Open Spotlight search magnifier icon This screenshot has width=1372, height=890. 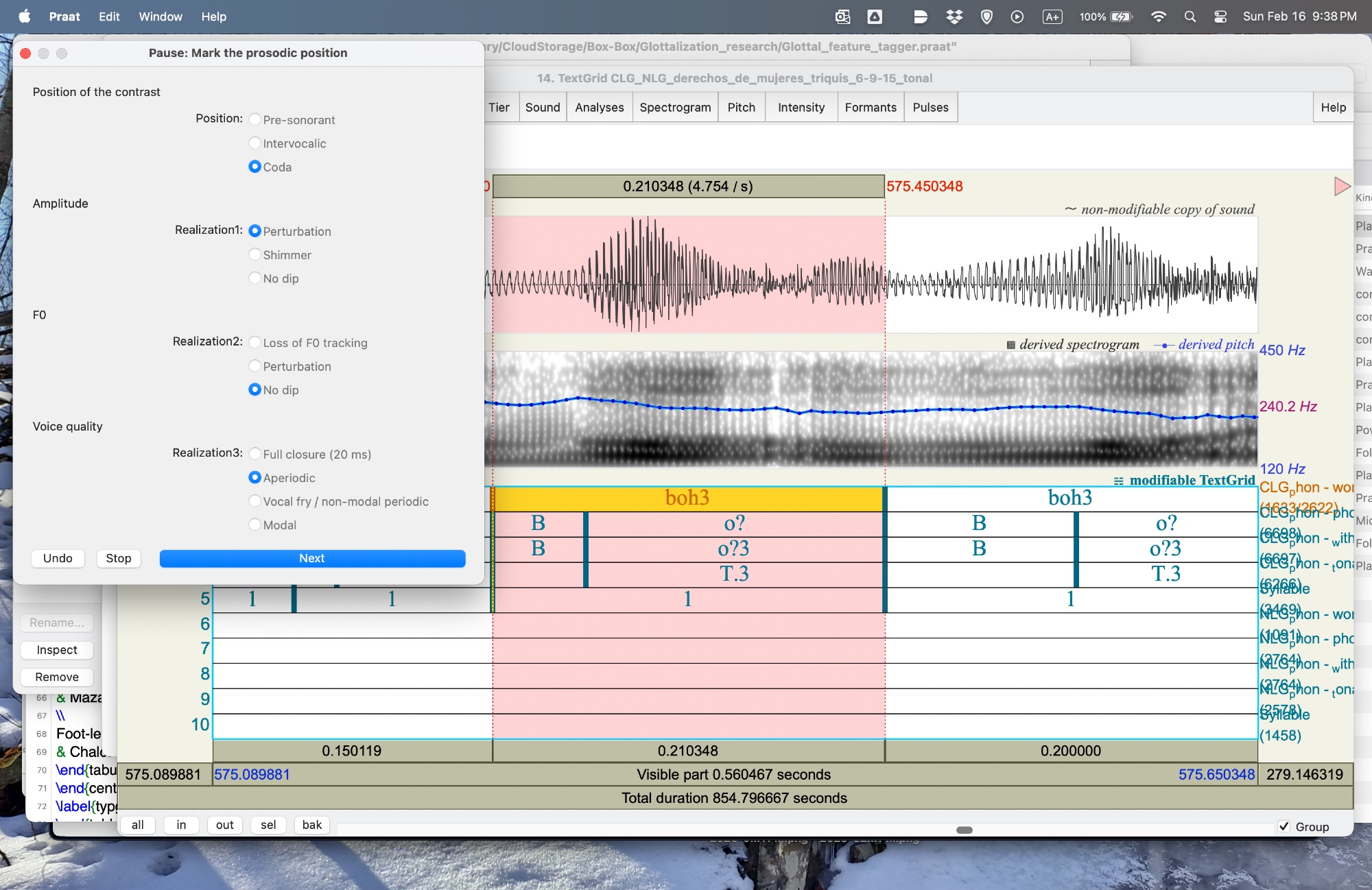click(x=1190, y=16)
